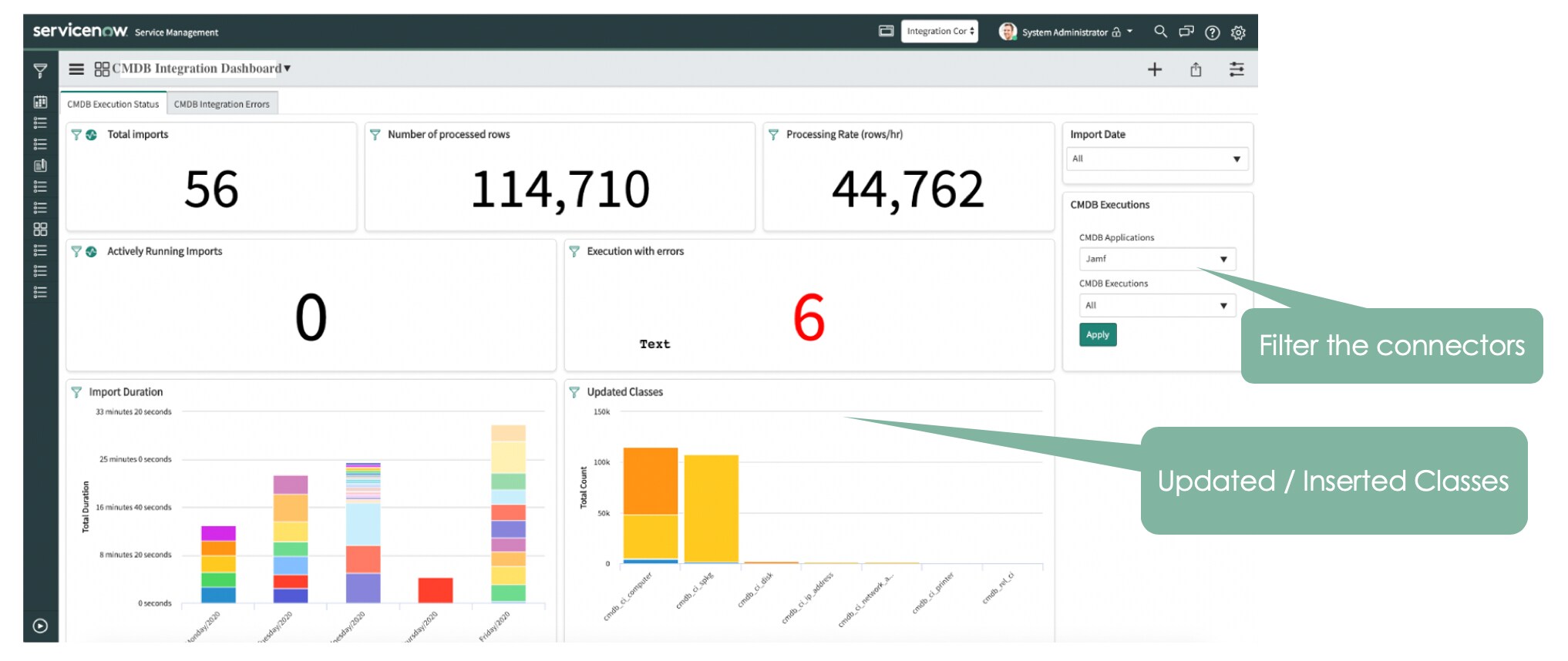Open the dashboard properties sliders icon

click(1237, 69)
